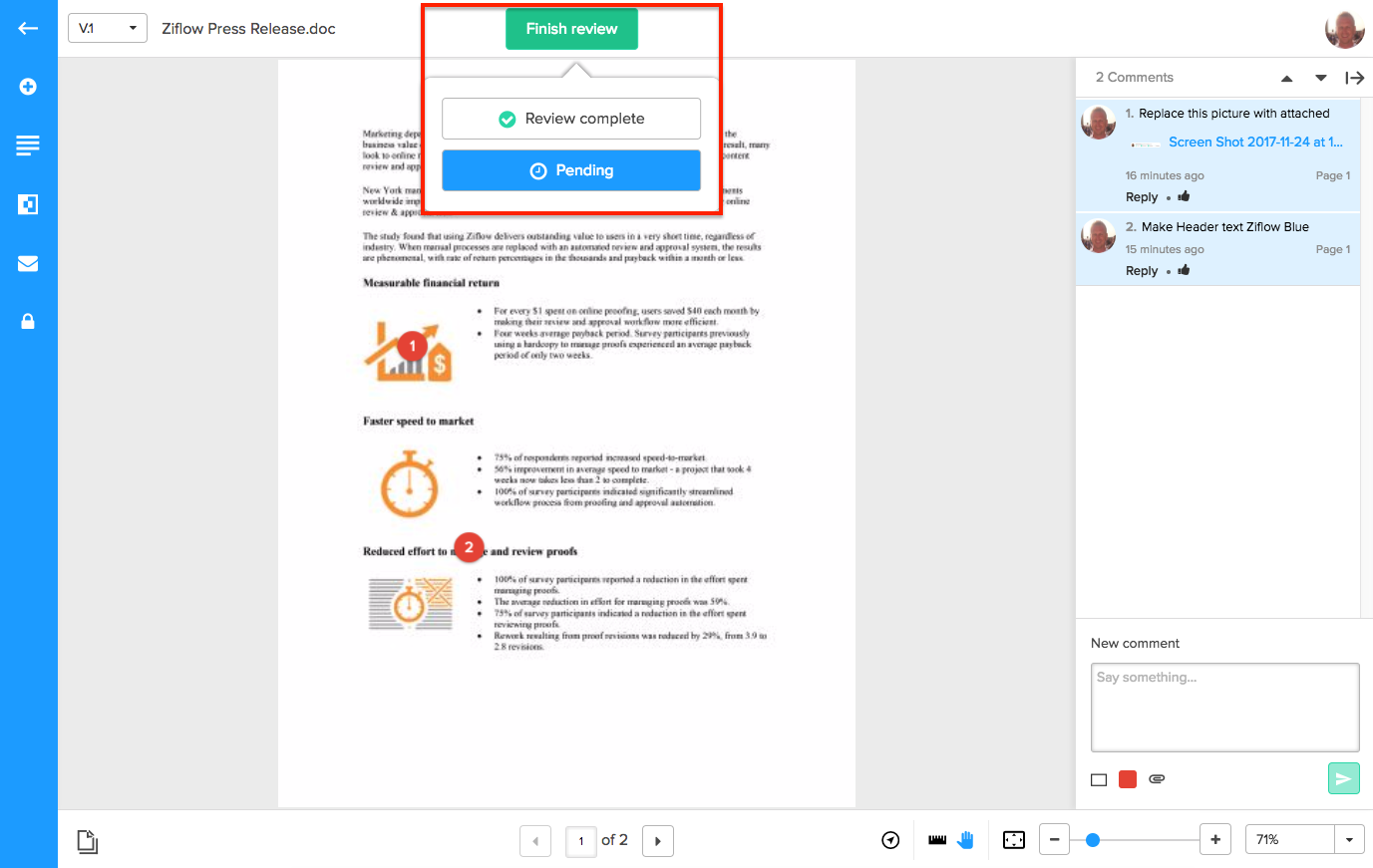Select the rectangle markup shape tool
Screen dimensions: 1373x868
[1099, 779]
